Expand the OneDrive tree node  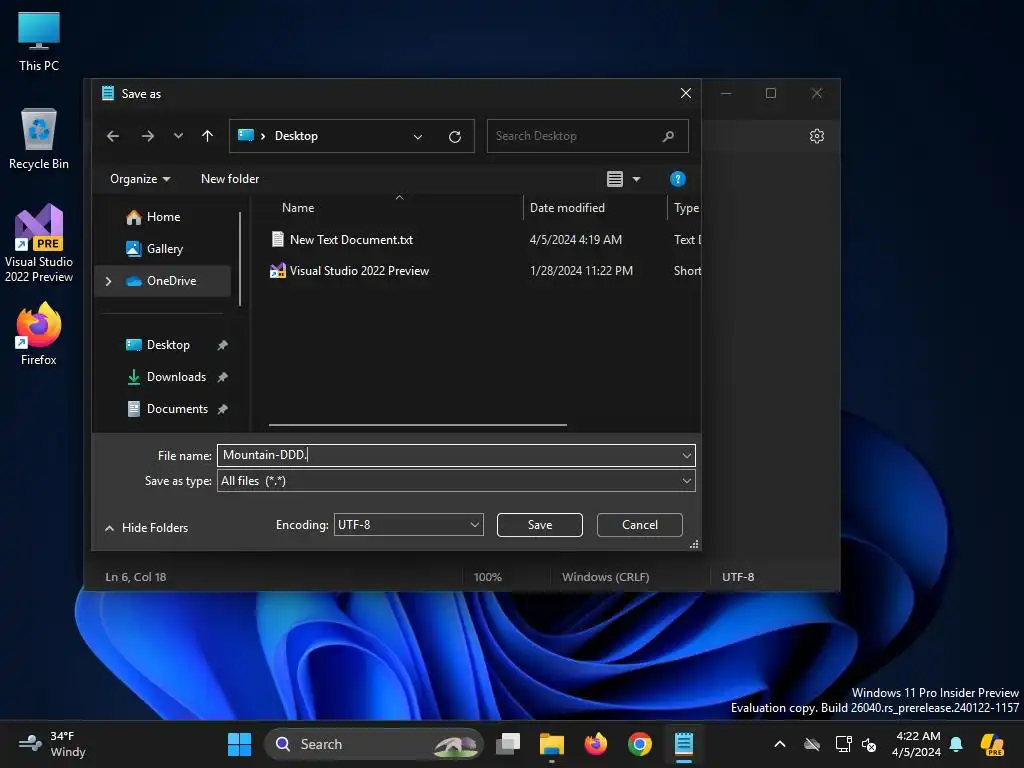click(108, 281)
